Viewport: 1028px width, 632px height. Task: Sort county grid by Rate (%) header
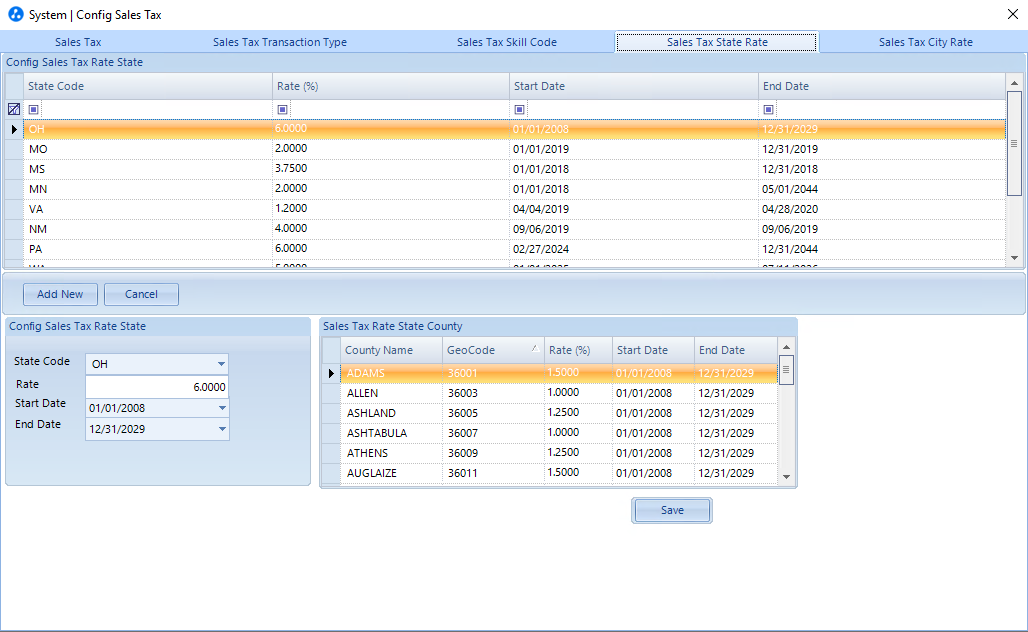click(578, 350)
